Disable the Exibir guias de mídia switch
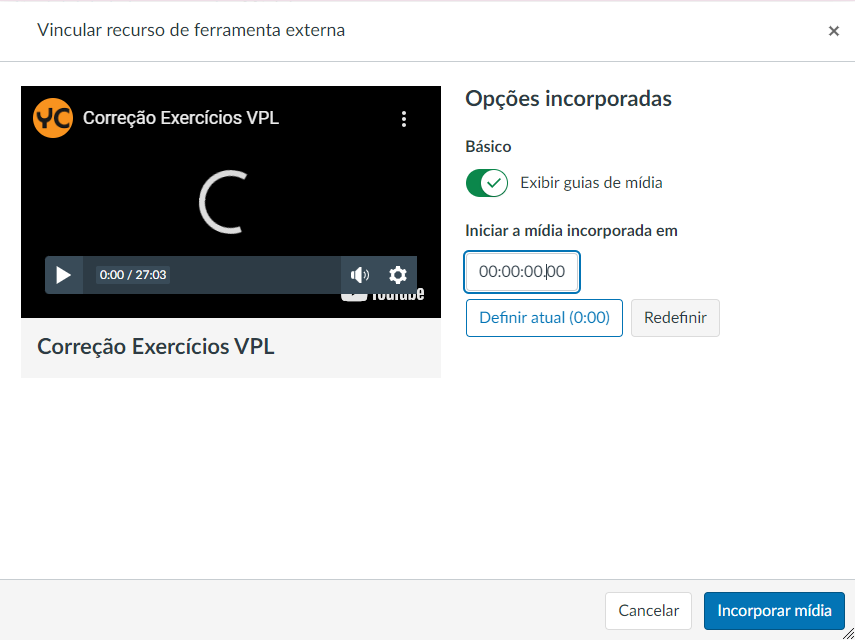Screen dimensions: 855x640 pyautogui.click(x=487, y=183)
